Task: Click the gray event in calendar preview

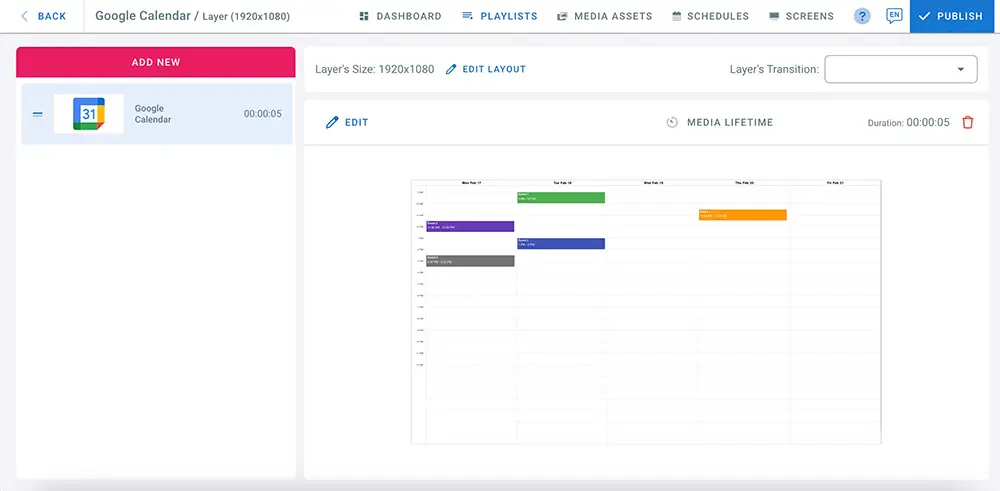Action: [x=470, y=261]
